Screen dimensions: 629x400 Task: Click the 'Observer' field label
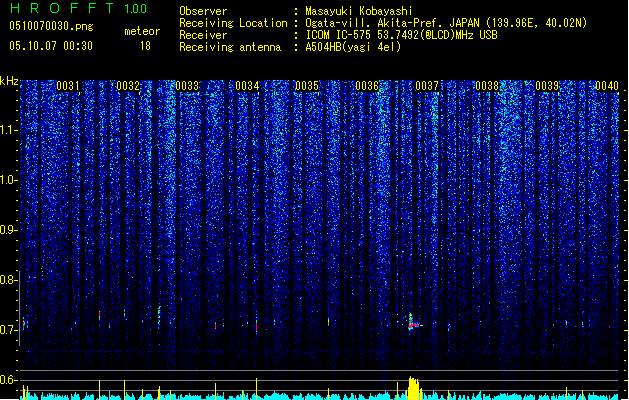pos(203,11)
